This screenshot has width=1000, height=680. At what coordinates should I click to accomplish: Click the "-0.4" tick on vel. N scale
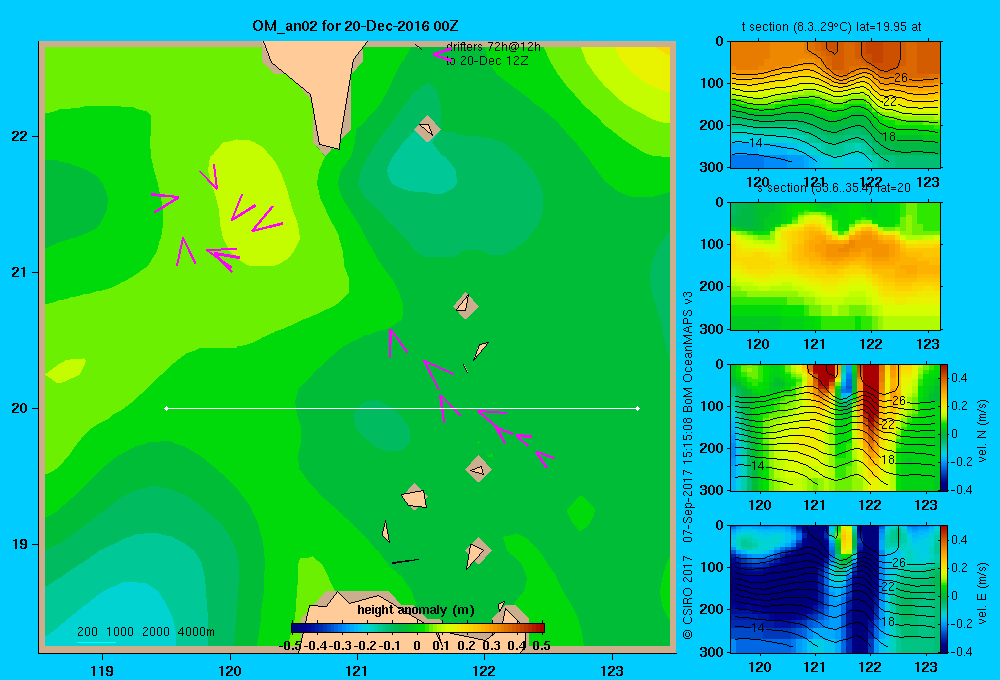pos(961,490)
